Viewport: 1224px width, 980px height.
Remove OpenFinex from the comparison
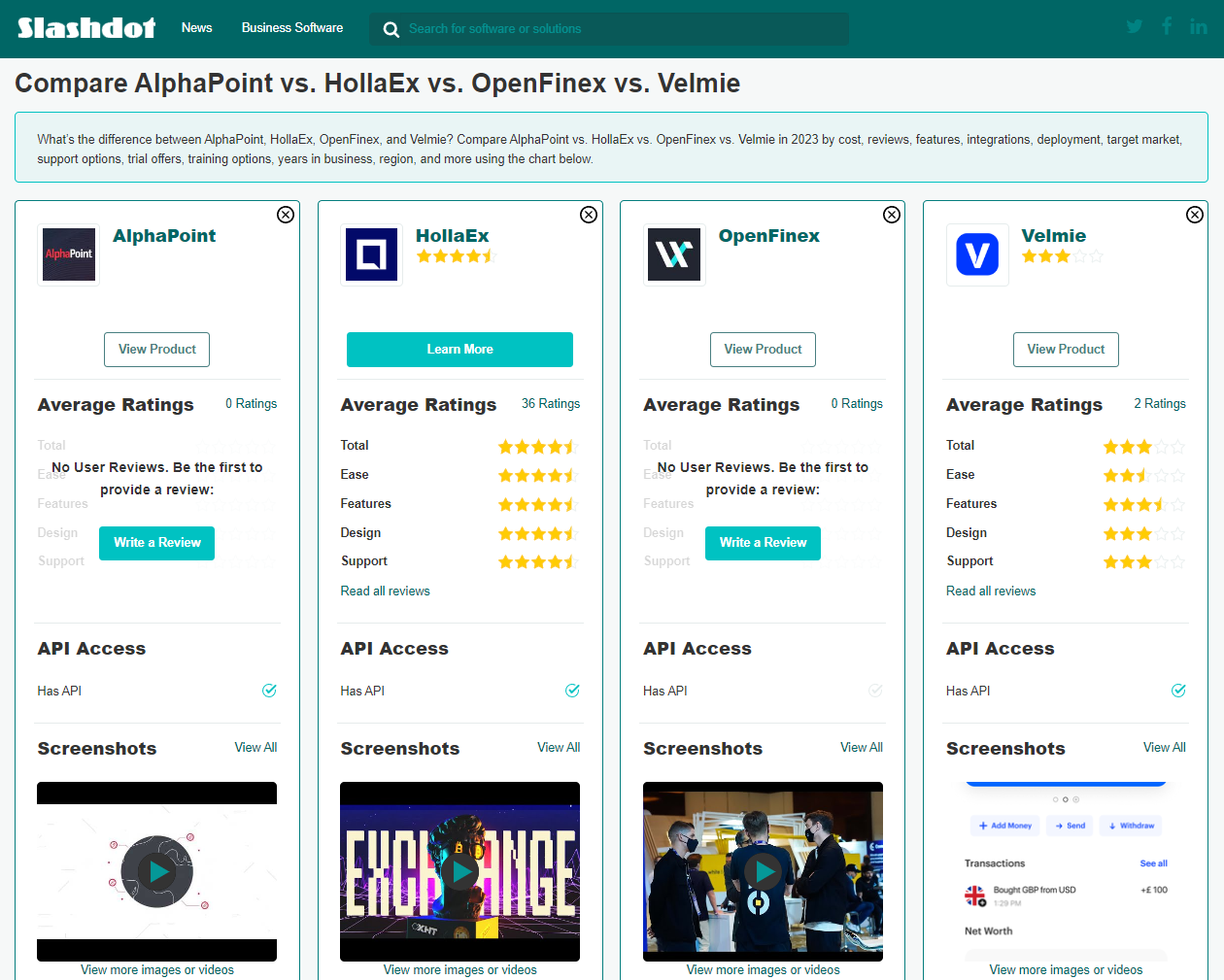click(891, 215)
